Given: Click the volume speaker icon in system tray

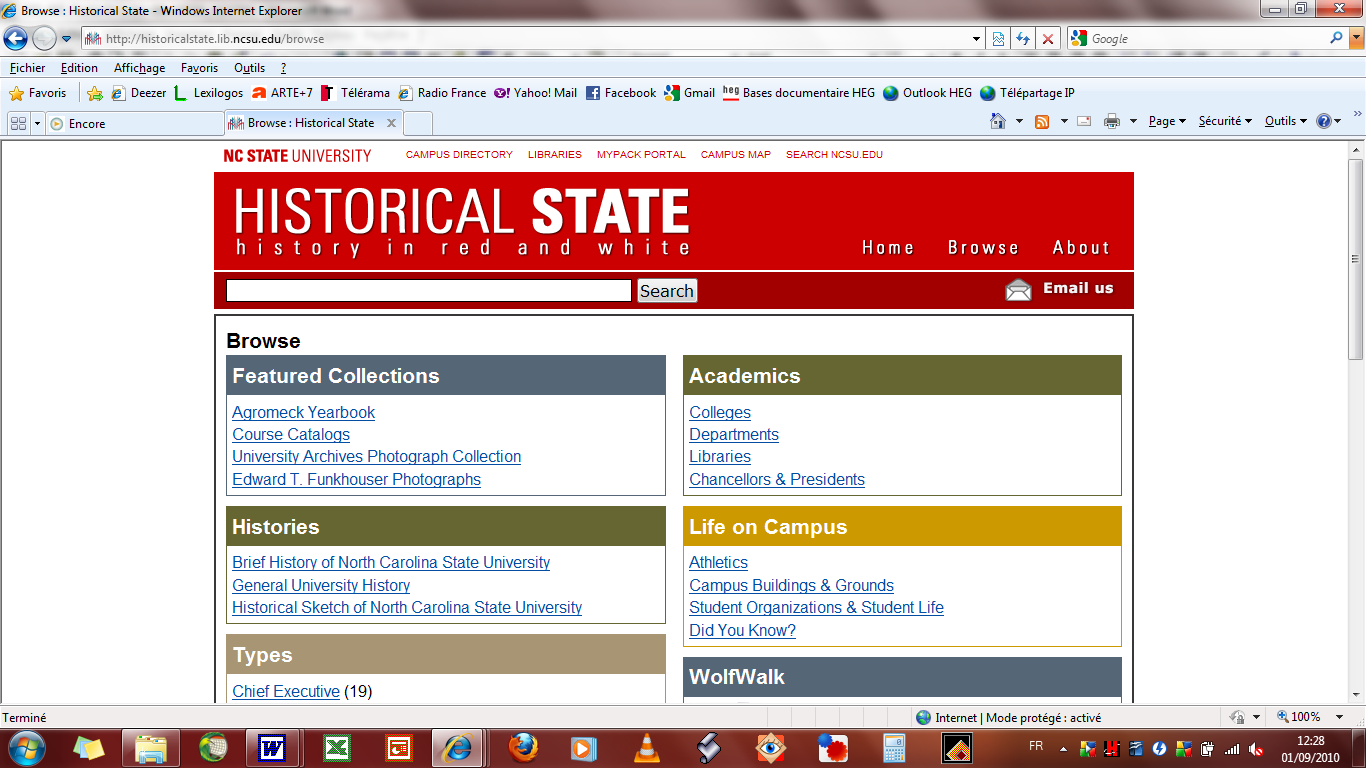Looking at the screenshot, I should 1255,748.
